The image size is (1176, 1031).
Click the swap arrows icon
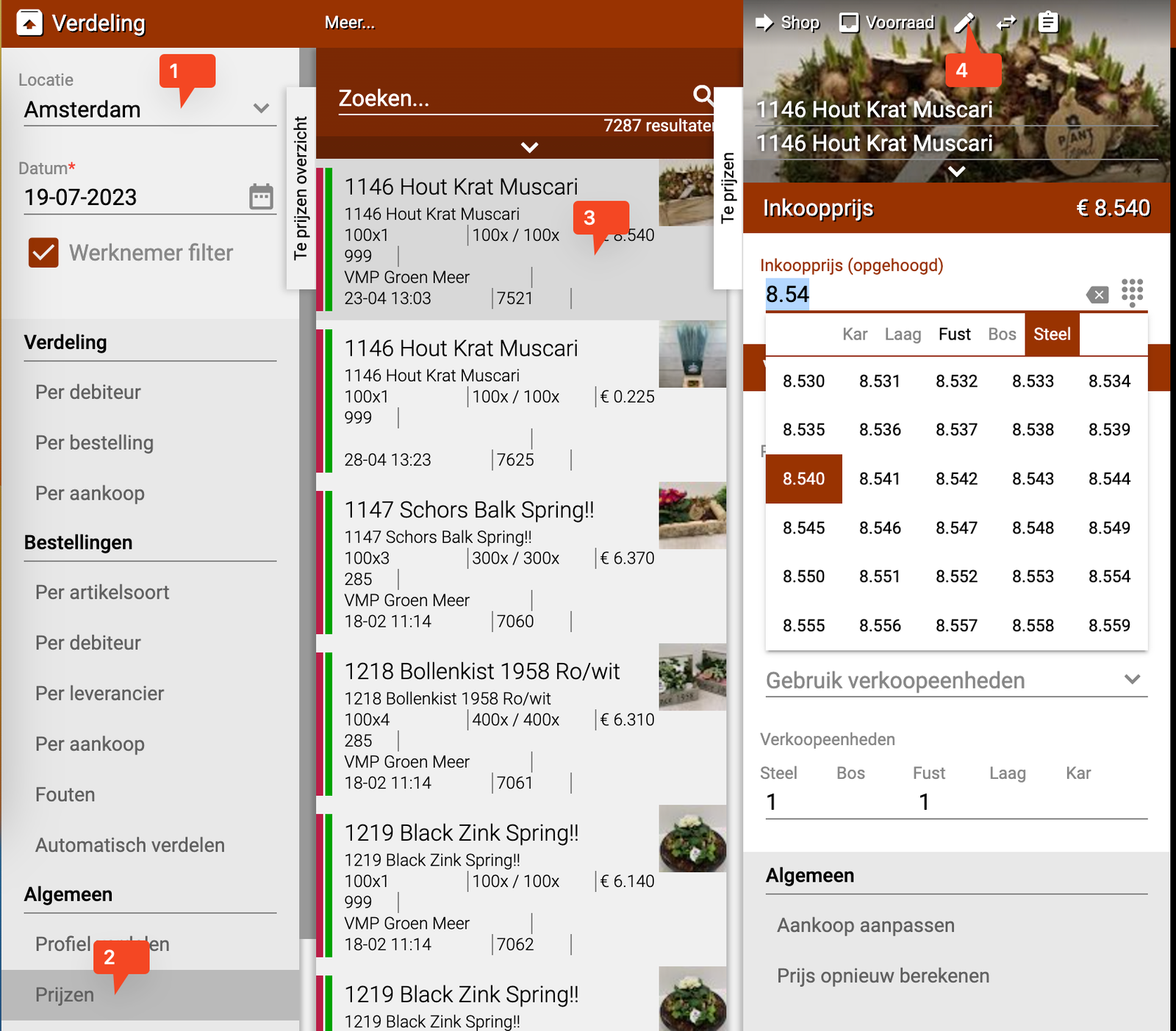pyautogui.click(x=1006, y=23)
